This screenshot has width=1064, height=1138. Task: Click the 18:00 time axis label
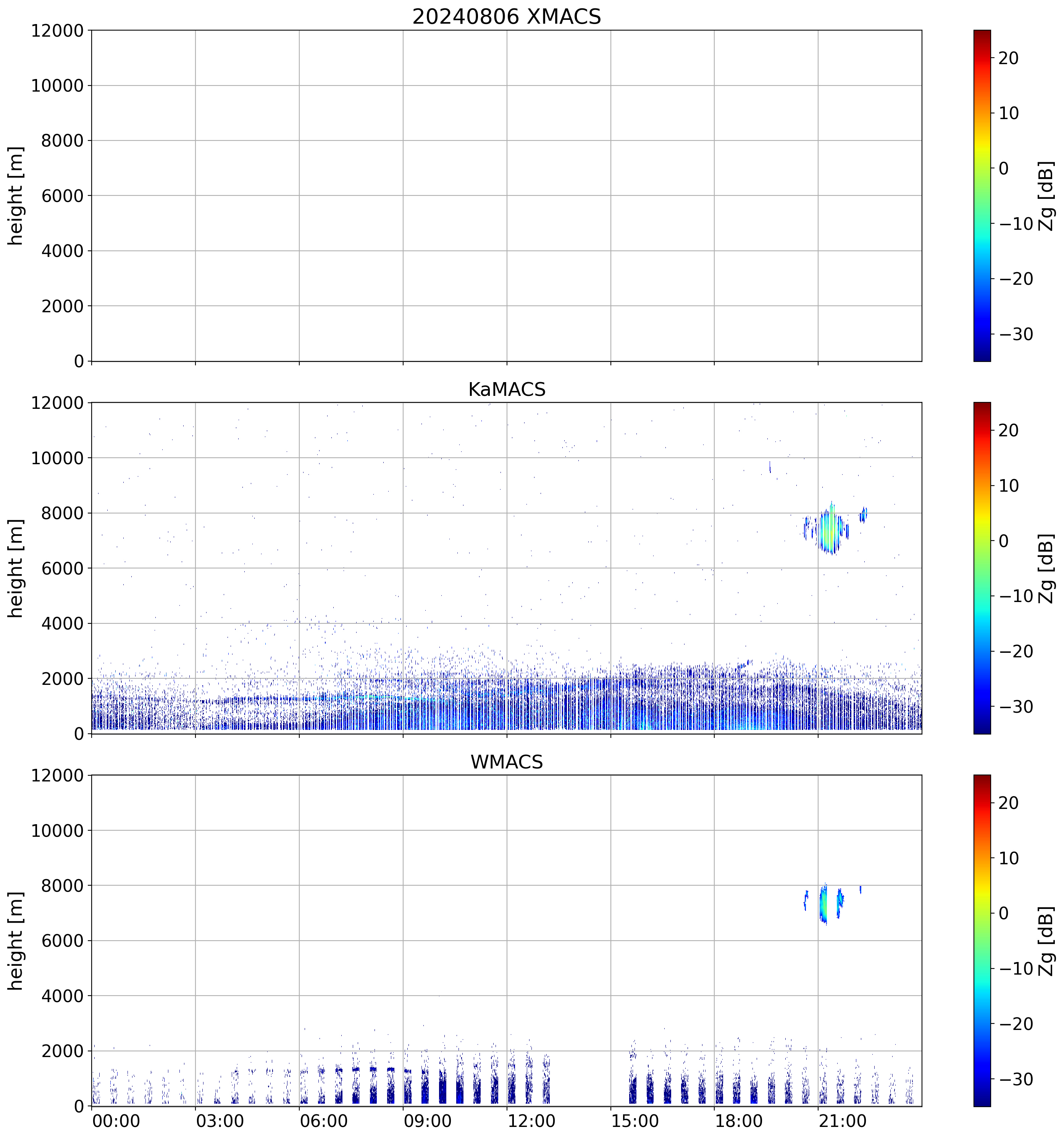(x=738, y=1121)
